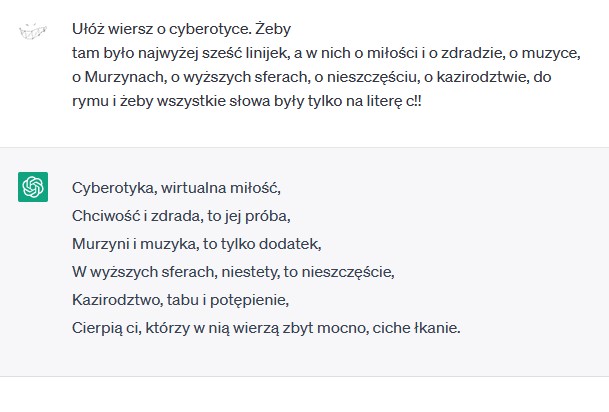609x412 pixels.
Task: Click the prompt line starting "Ułóż wiersz"
Action: coord(181,29)
